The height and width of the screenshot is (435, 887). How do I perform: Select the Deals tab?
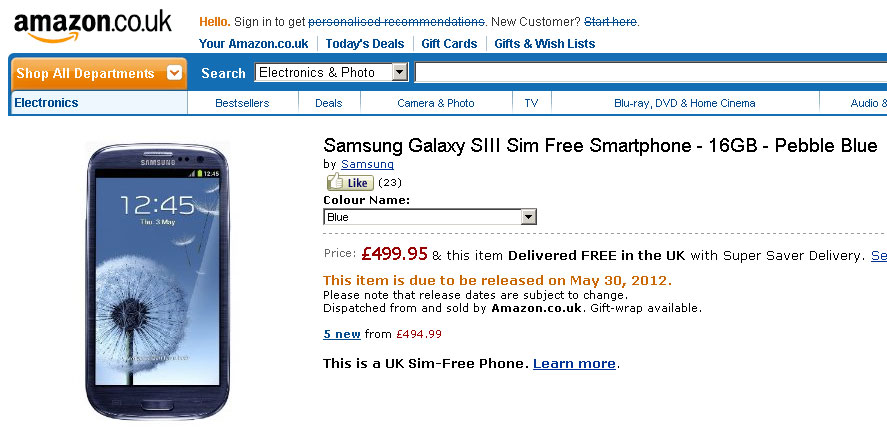[x=328, y=103]
